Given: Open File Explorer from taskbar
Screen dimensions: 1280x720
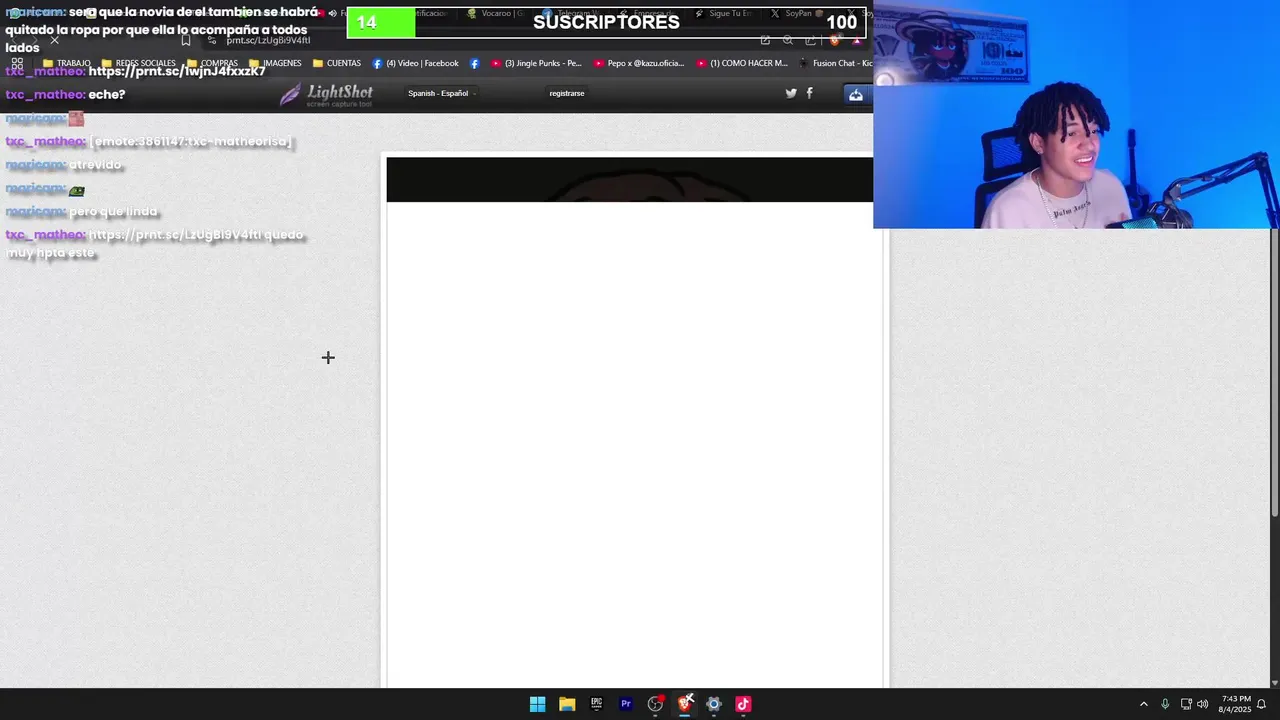Looking at the screenshot, I should pyautogui.click(x=567, y=704).
